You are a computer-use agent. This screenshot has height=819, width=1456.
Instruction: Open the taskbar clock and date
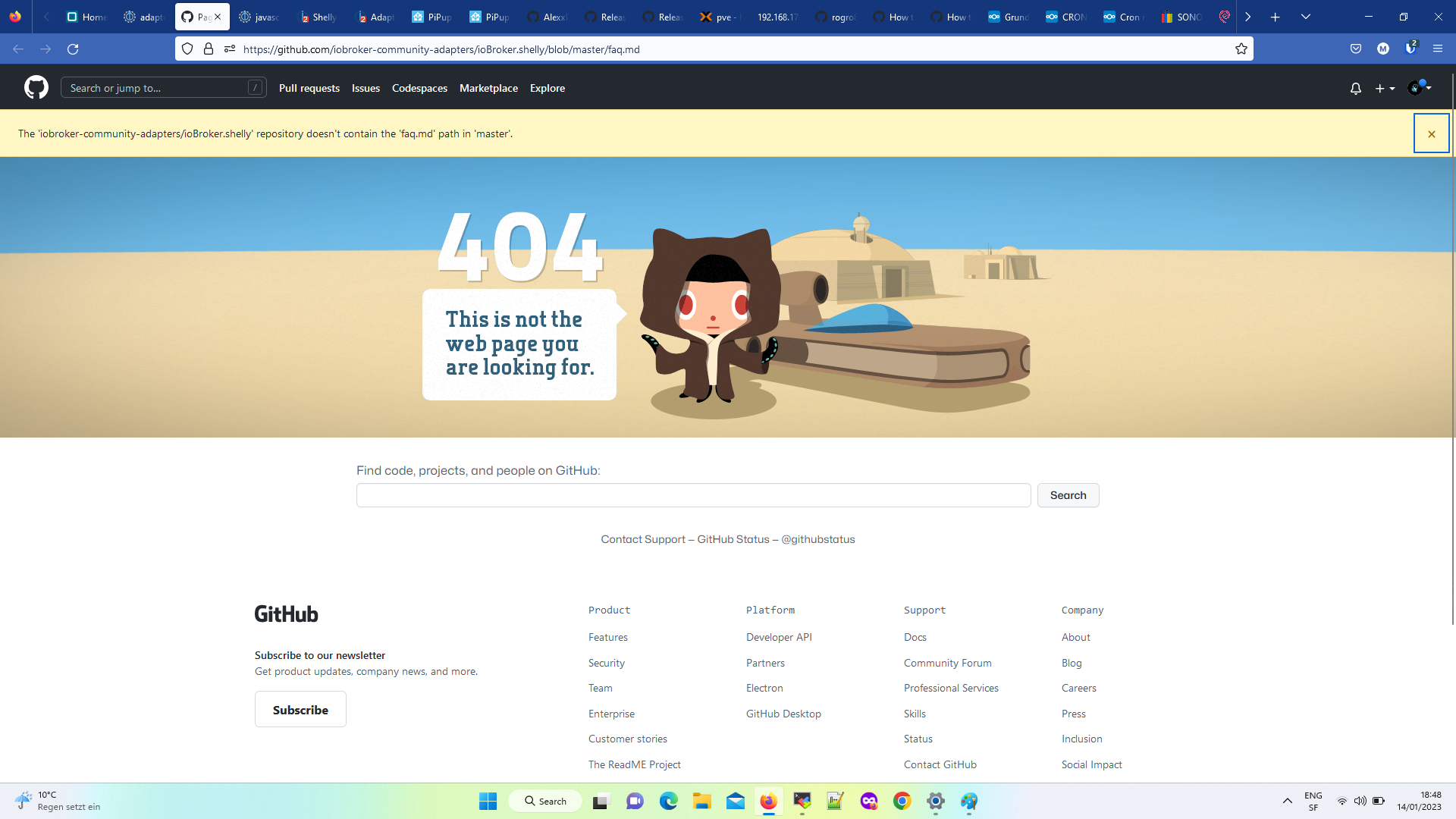click(x=1420, y=802)
